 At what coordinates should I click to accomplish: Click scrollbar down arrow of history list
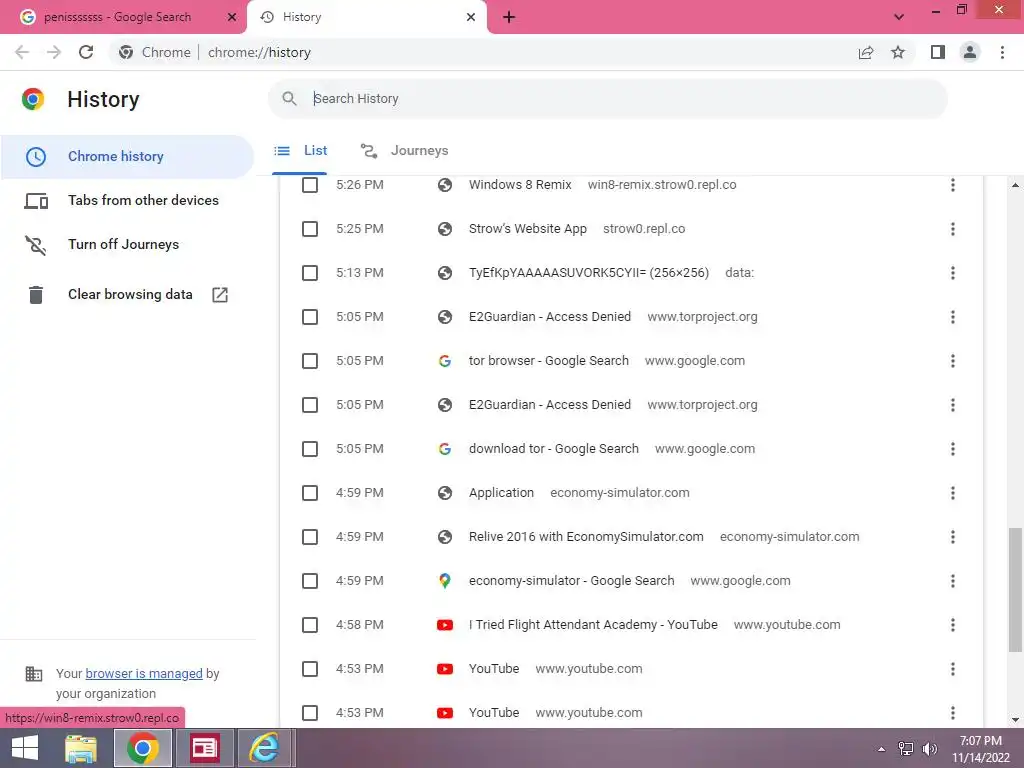(x=1015, y=720)
